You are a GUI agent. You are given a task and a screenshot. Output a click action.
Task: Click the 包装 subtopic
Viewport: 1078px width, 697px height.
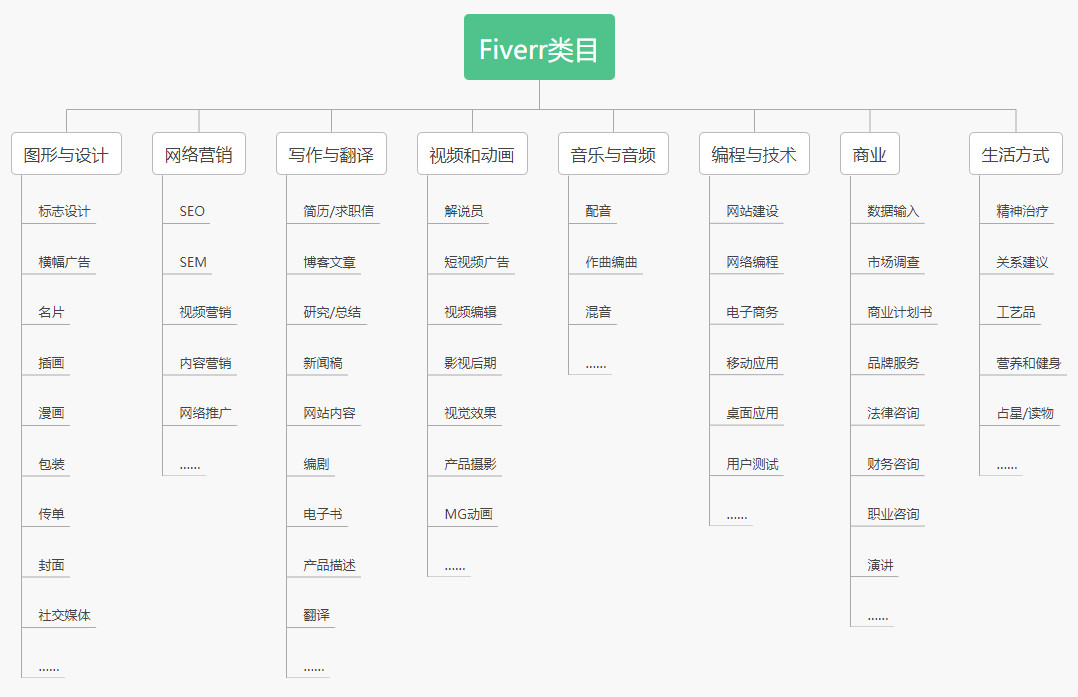pyautogui.click(x=51, y=464)
